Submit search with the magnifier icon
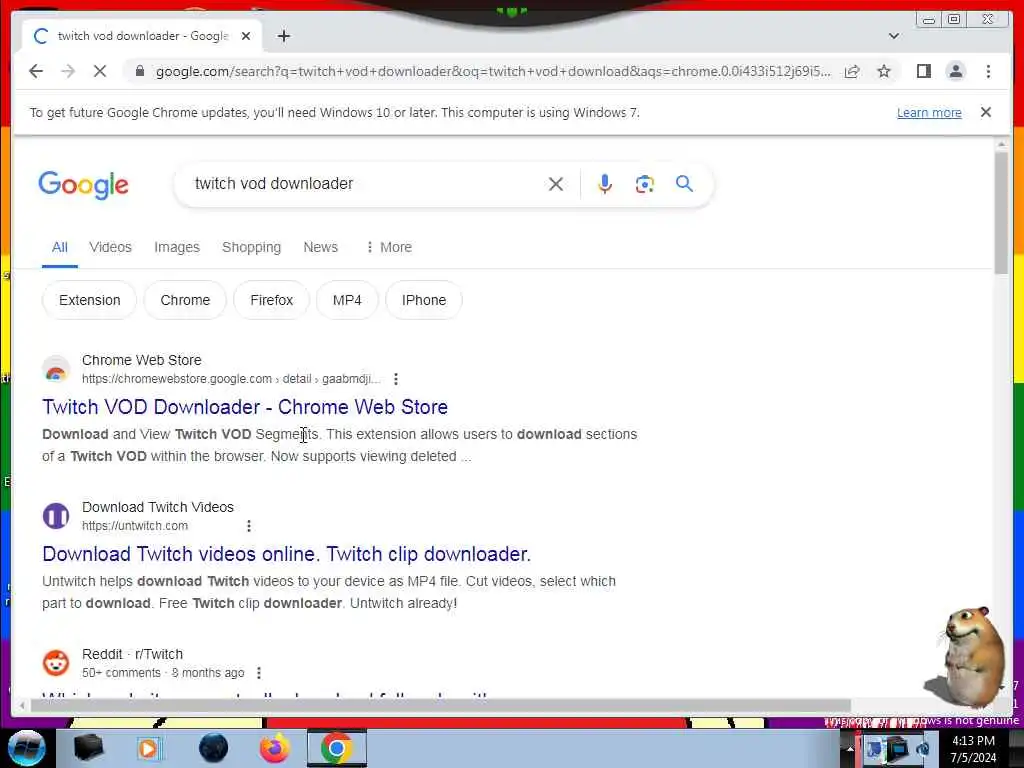This screenshot has height=768, width=1024. [x=684, y=184]
